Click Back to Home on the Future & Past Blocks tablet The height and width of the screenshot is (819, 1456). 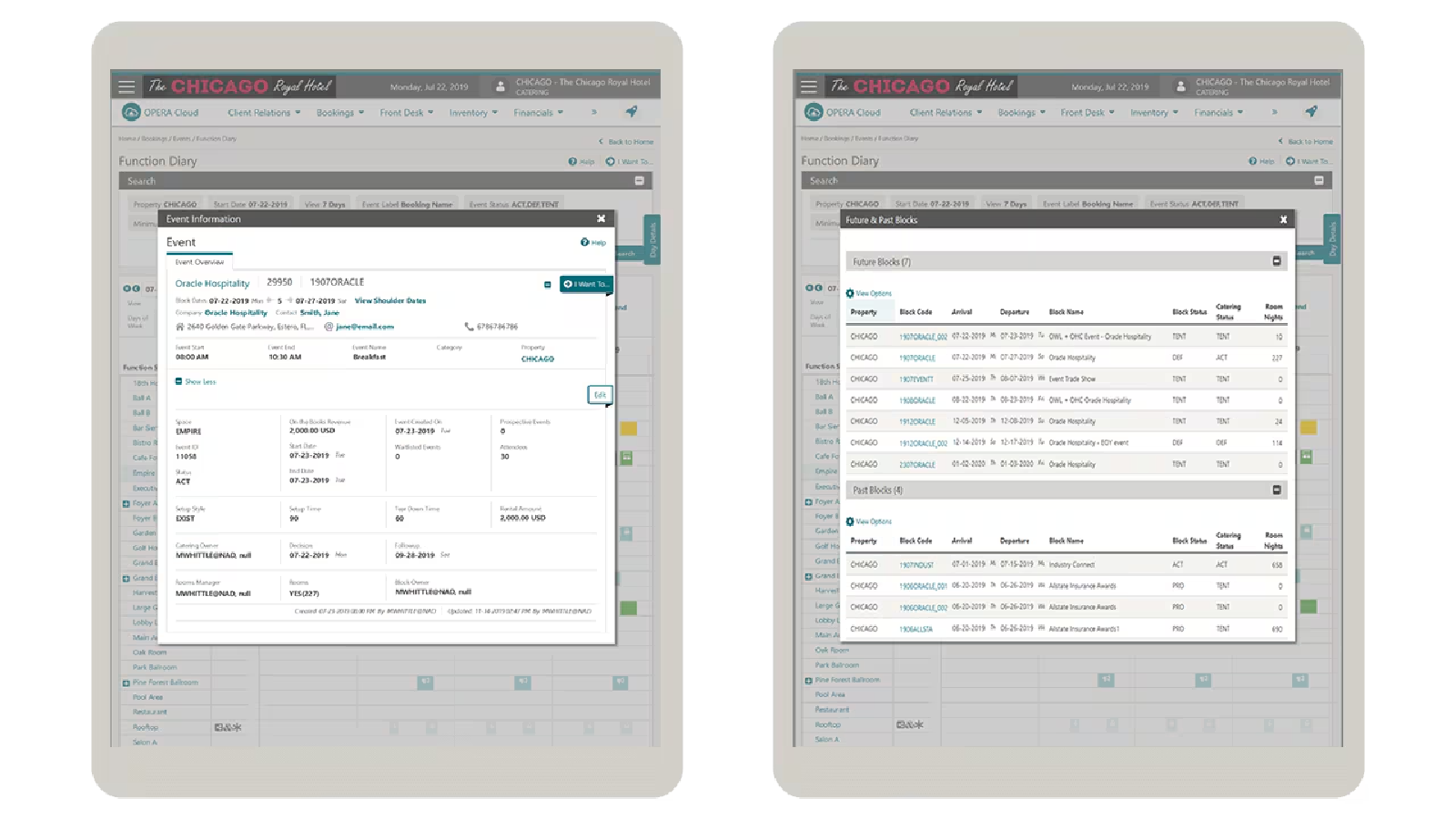click(x=1306, y=142)
